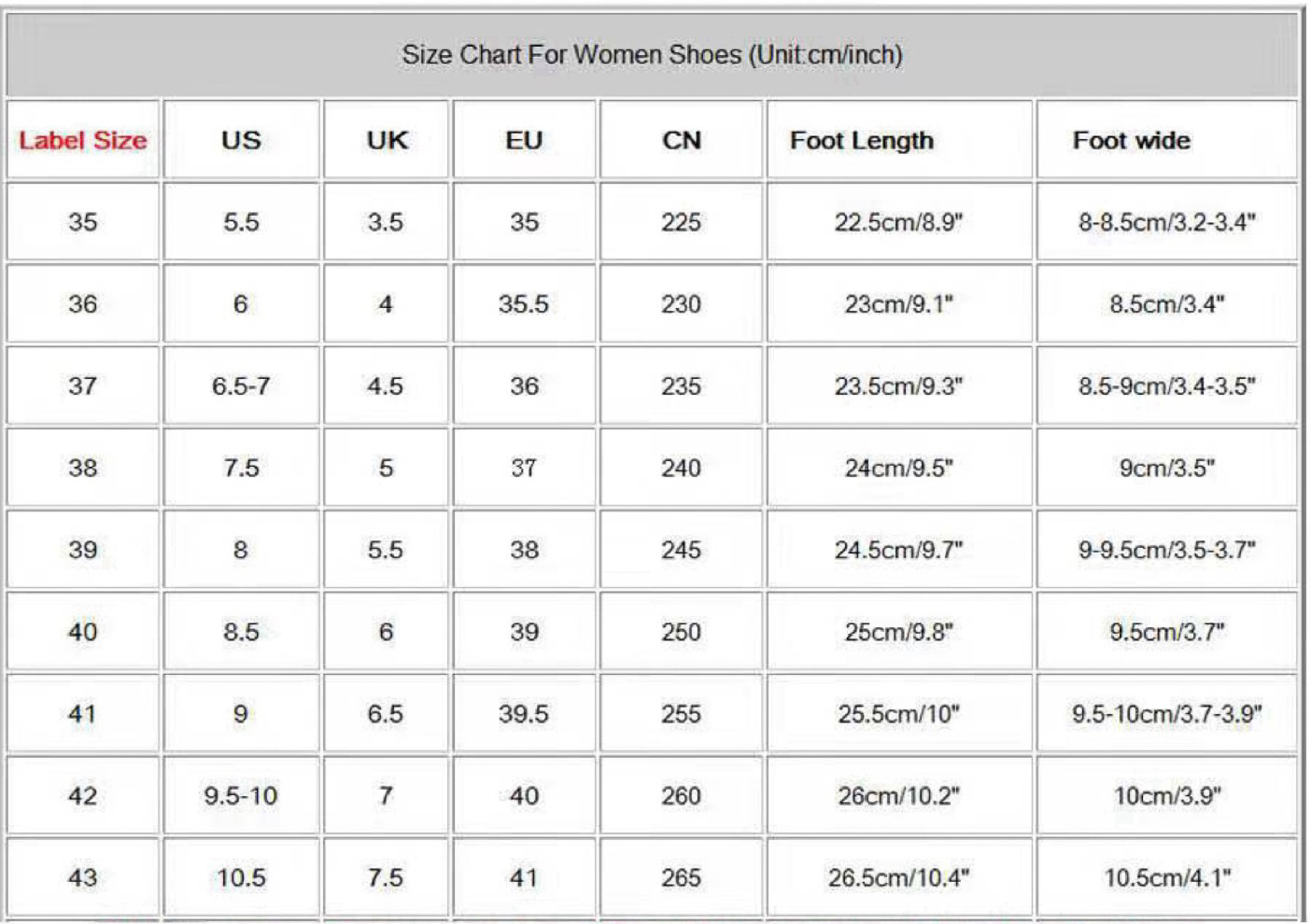Select the Foot Length column header

pos(861,141)
